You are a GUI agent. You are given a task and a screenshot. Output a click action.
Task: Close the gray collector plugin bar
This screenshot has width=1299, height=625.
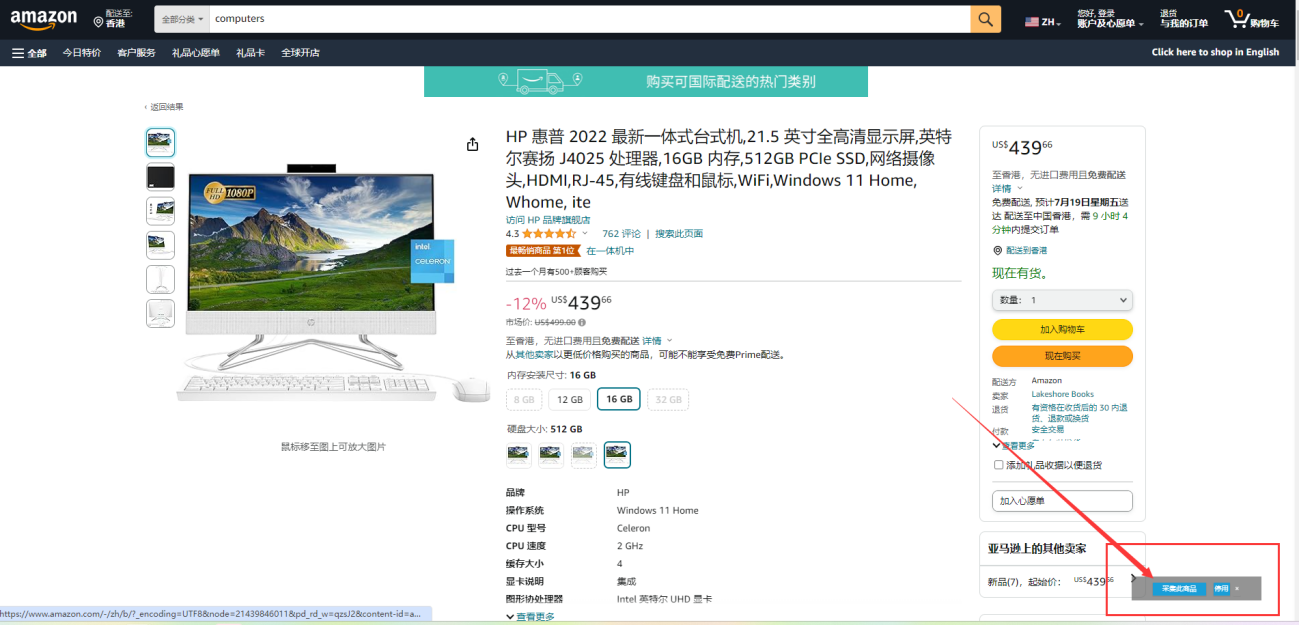tap(1237, 589)
